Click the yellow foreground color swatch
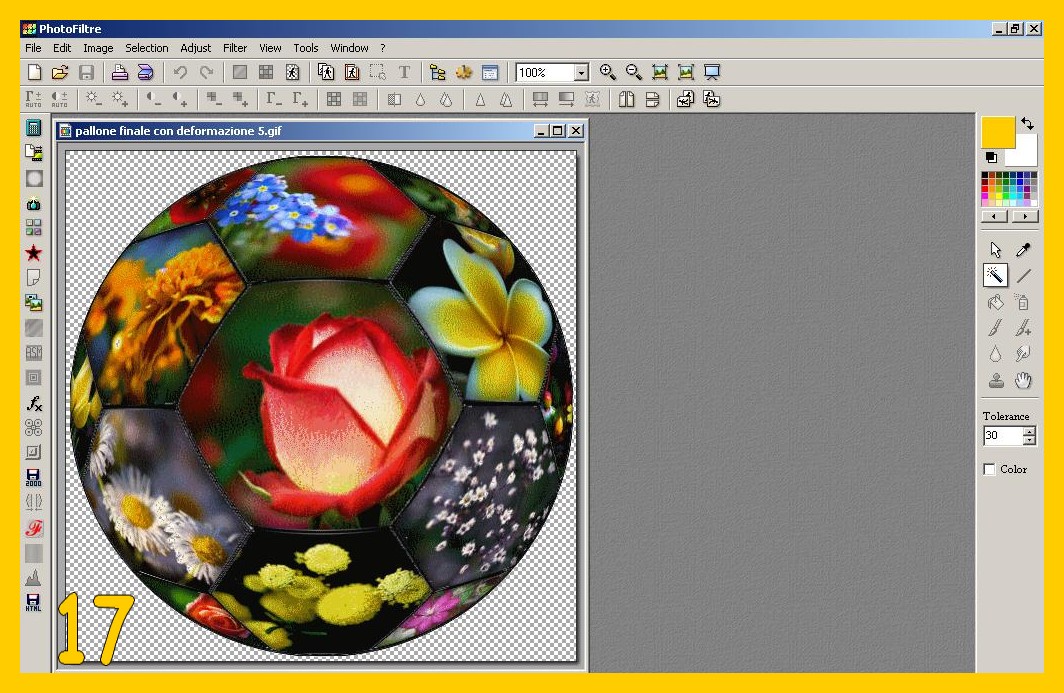Viewport: 1064px width, 693px height. pos(997,131)
